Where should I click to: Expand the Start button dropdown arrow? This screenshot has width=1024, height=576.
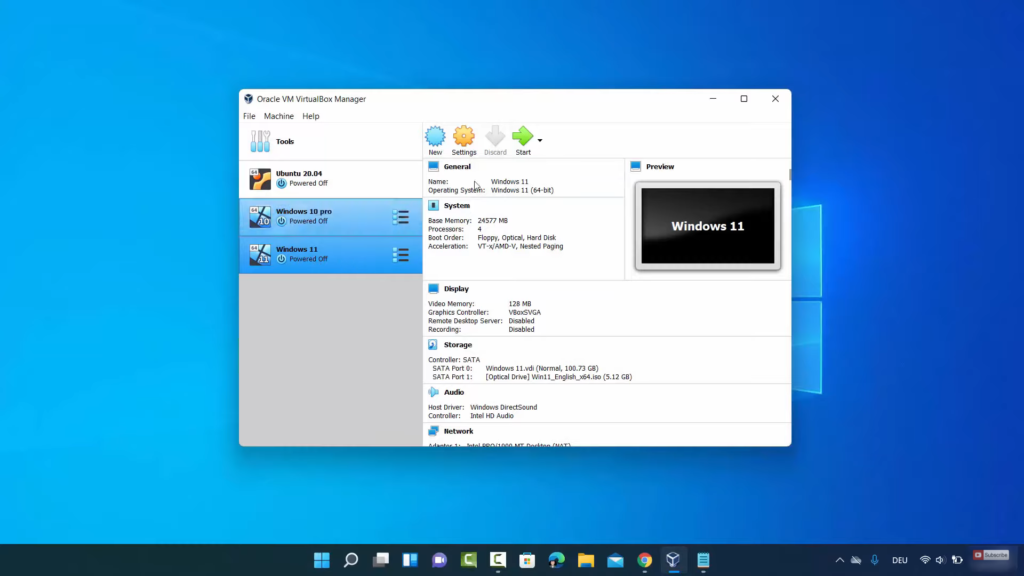[x=540, y=141]
